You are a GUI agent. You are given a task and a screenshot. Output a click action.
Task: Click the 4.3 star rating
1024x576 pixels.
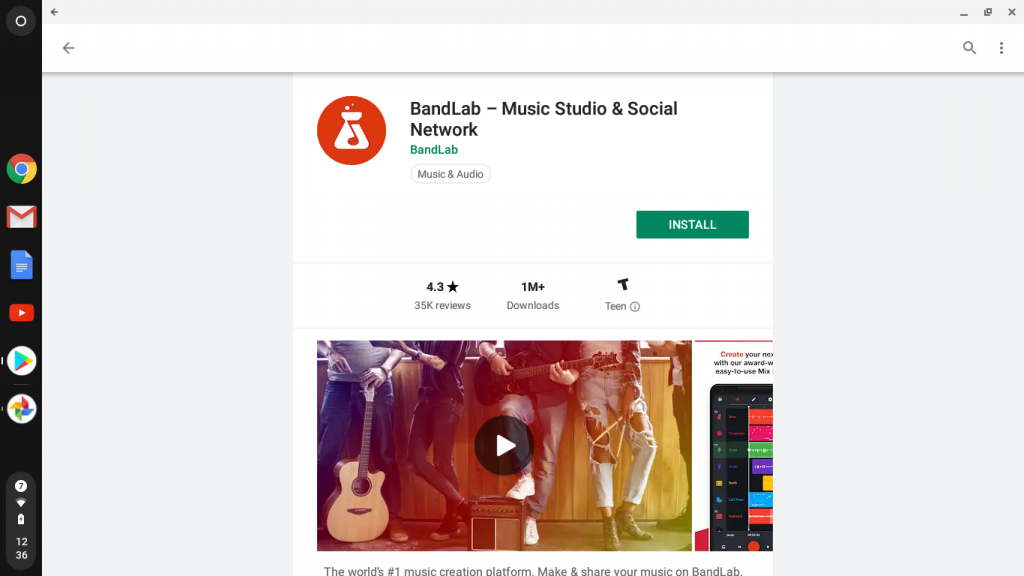click(x=442, y=287)
